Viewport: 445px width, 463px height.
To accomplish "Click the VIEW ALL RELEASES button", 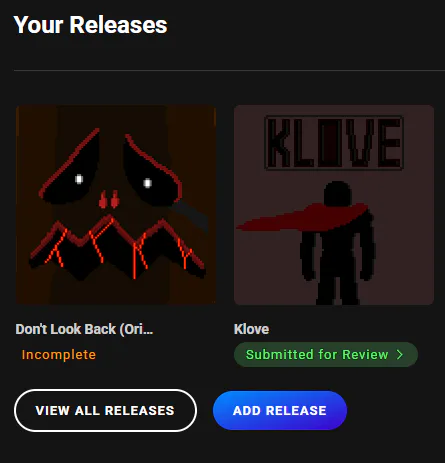I will [x=105, y=410].
